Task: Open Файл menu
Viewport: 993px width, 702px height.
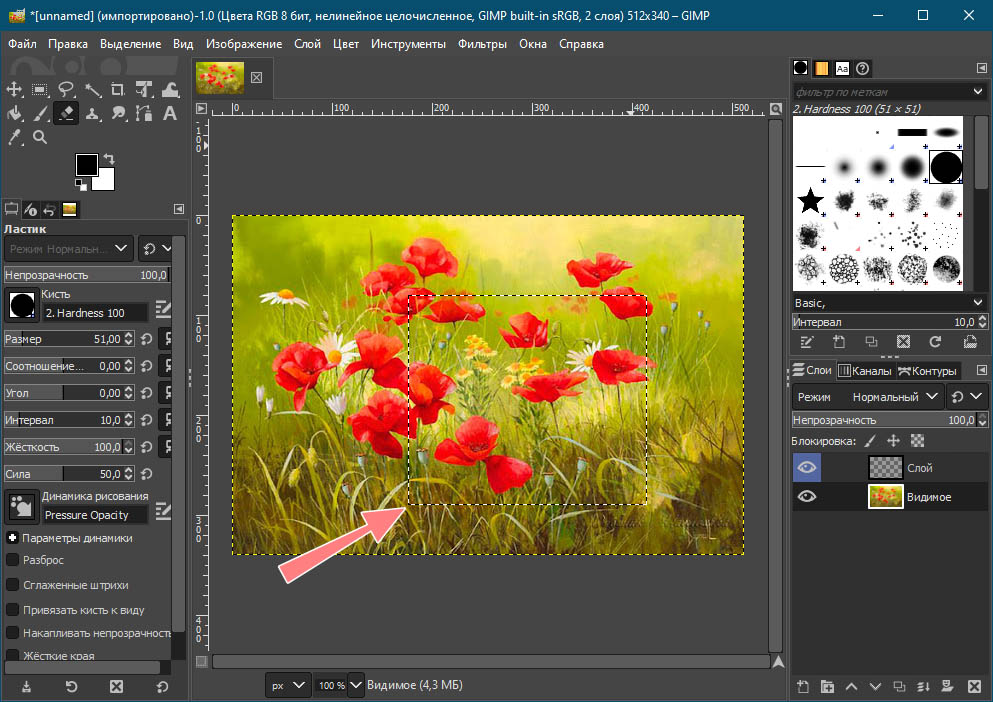Action: [x=22, y=44]
